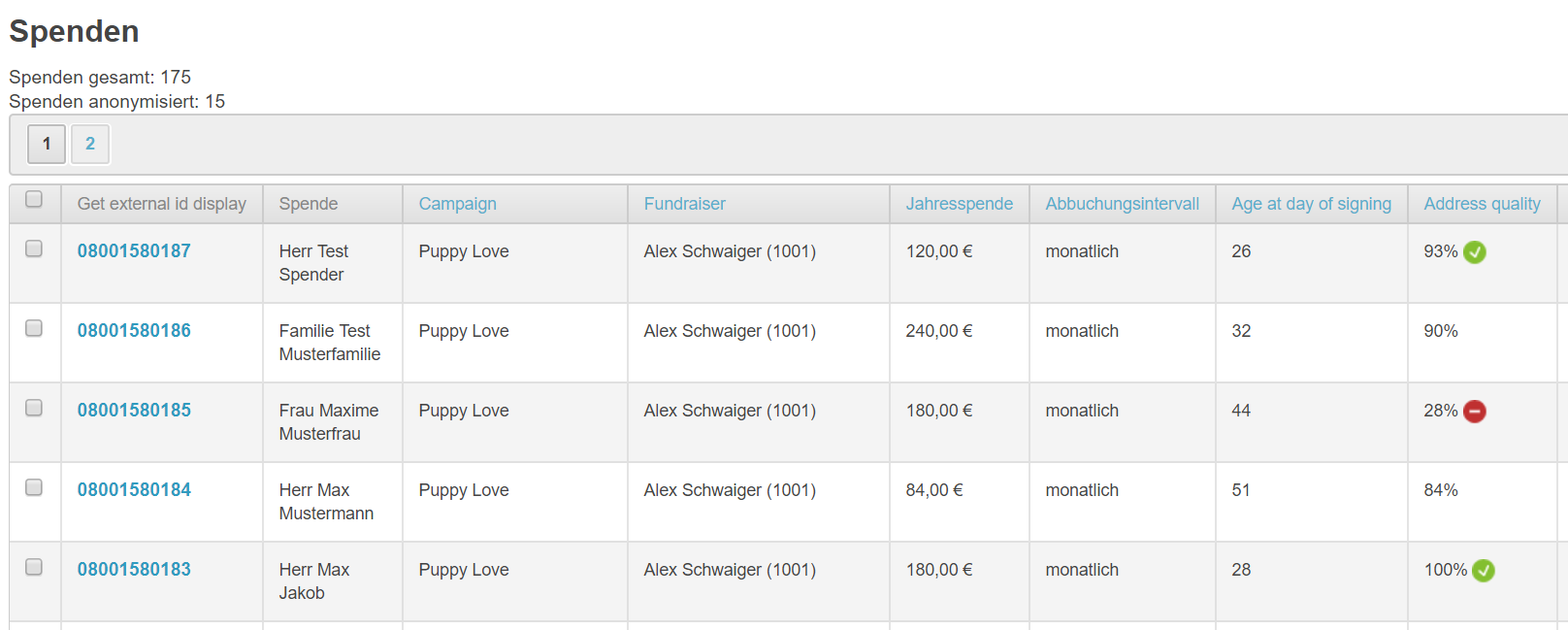Image resolution: width=1568 pixels, height=630 pixels.
Task: Select the checkbox for donation 08001580185
Action: 35,408
